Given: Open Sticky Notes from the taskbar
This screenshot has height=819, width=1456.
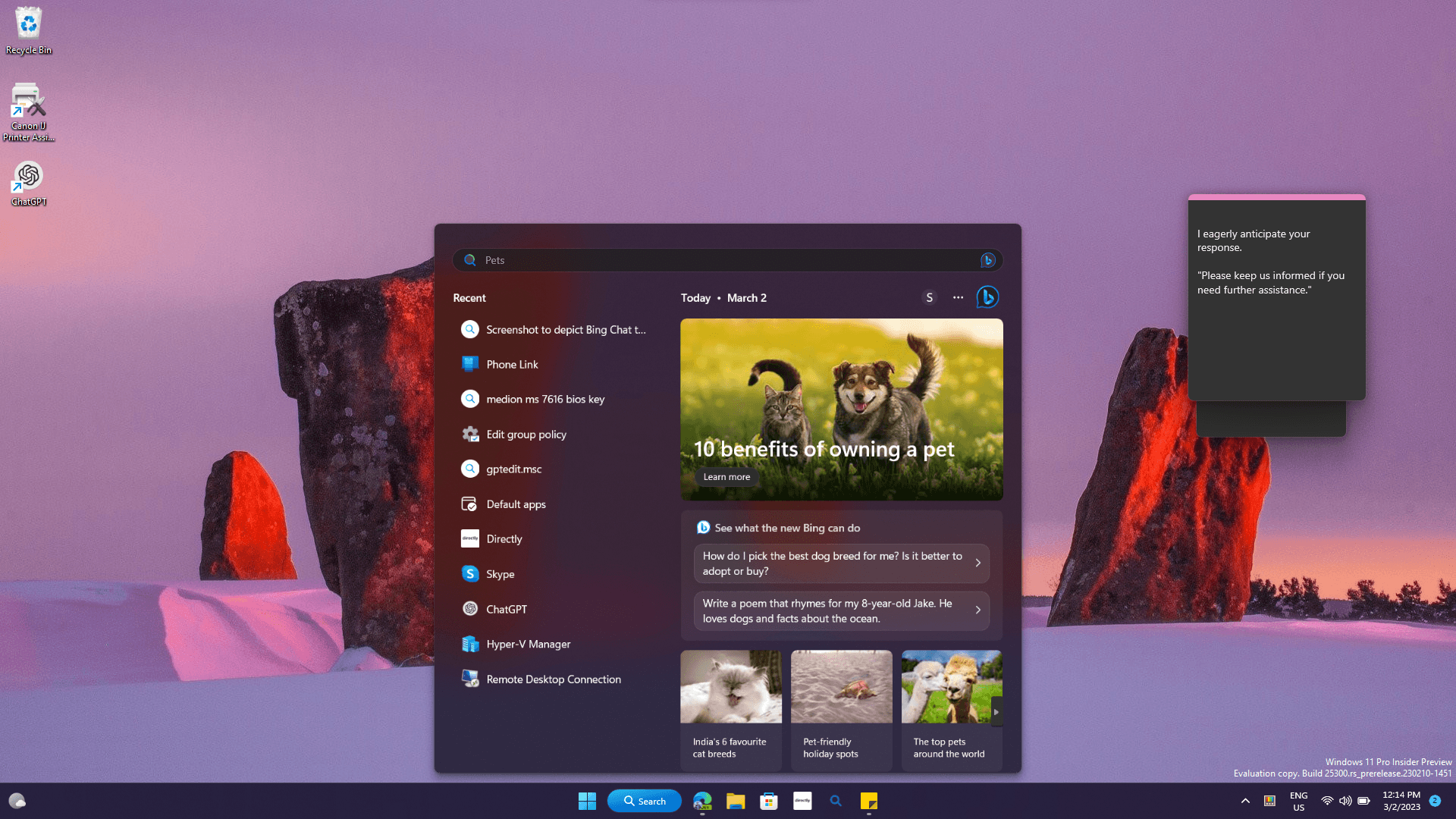Looking at the screenshot, I should coord(869,801).
